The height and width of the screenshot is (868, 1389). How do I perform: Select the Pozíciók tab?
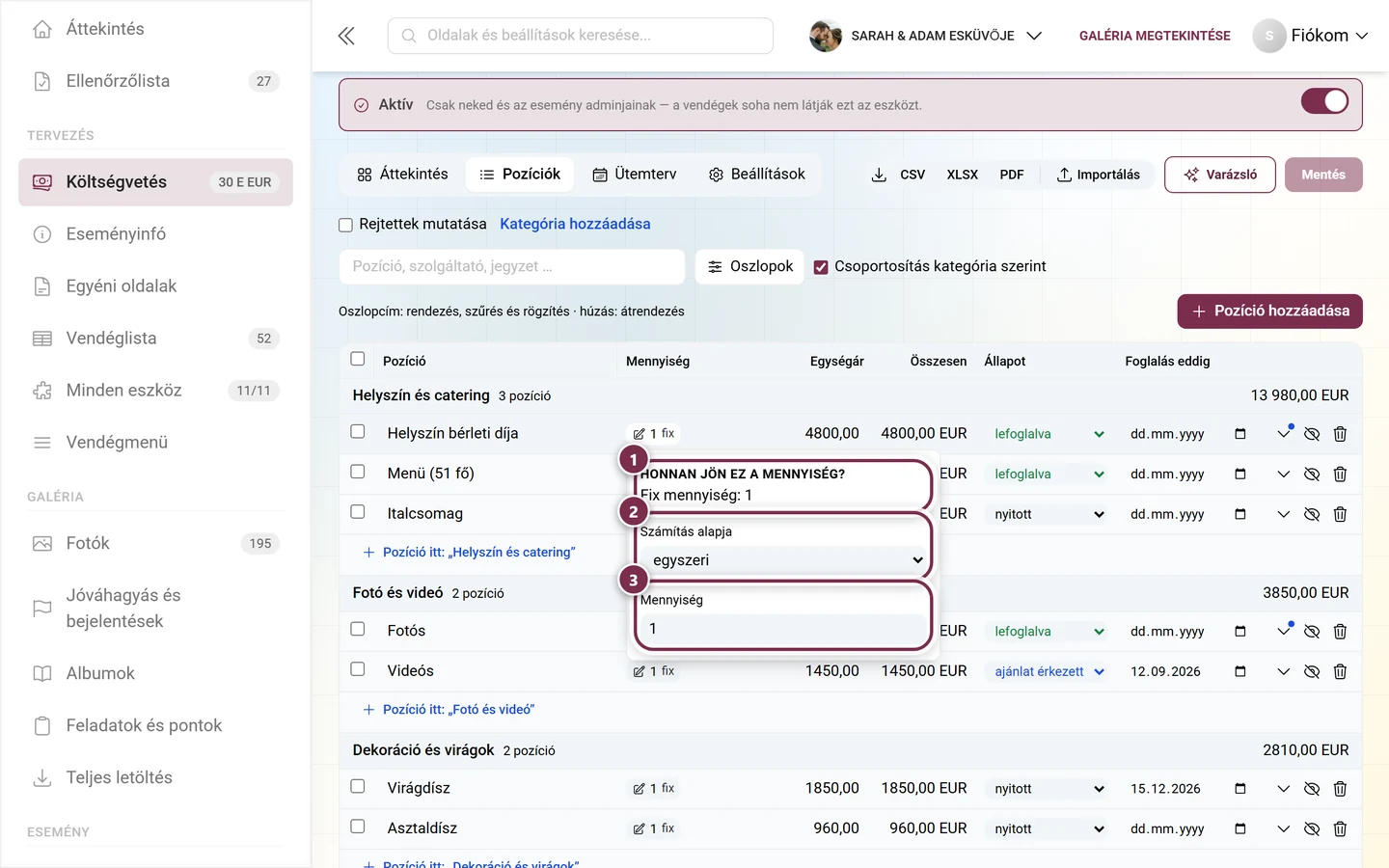520,175
